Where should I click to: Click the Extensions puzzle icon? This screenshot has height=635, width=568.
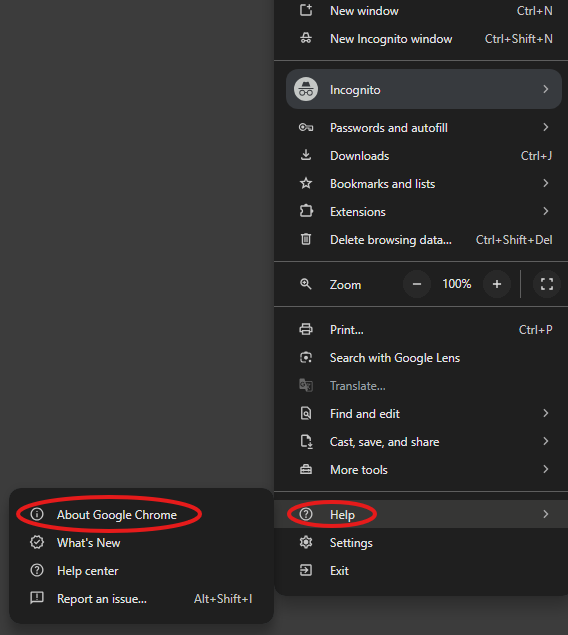click(306, 211)
